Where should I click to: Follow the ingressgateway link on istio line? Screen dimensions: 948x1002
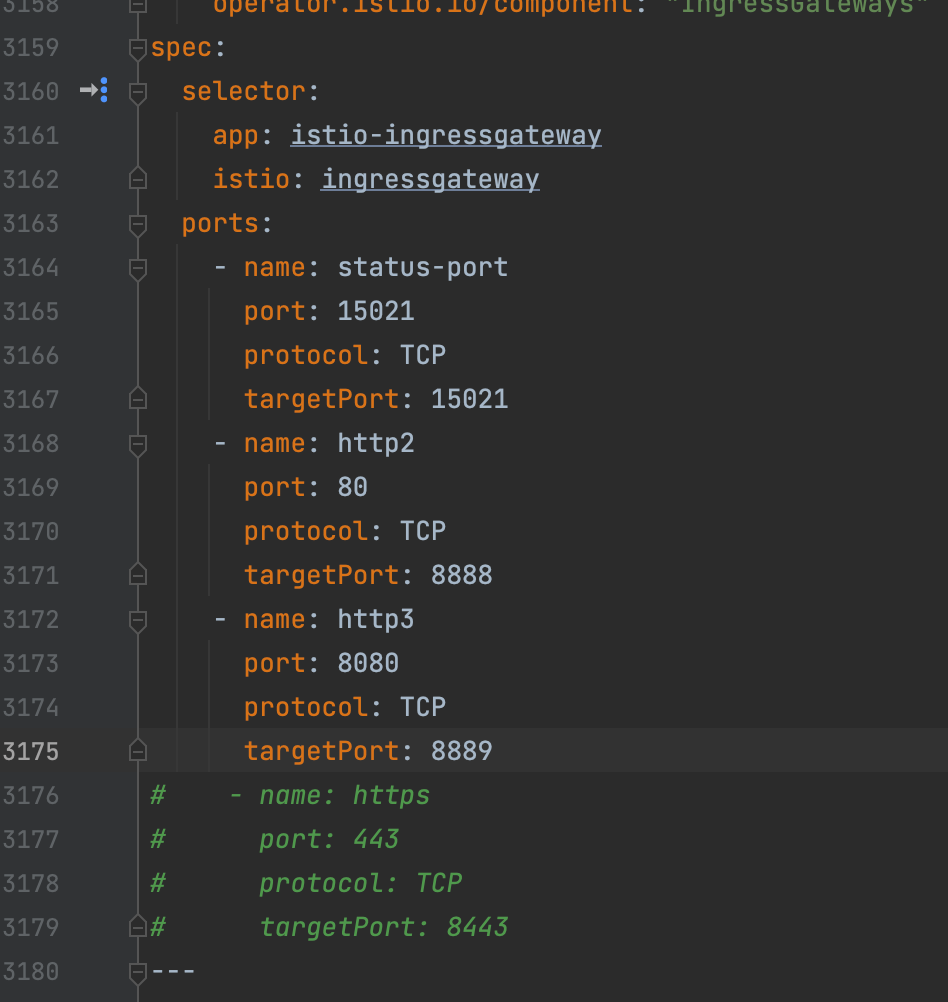pos(430,179)
